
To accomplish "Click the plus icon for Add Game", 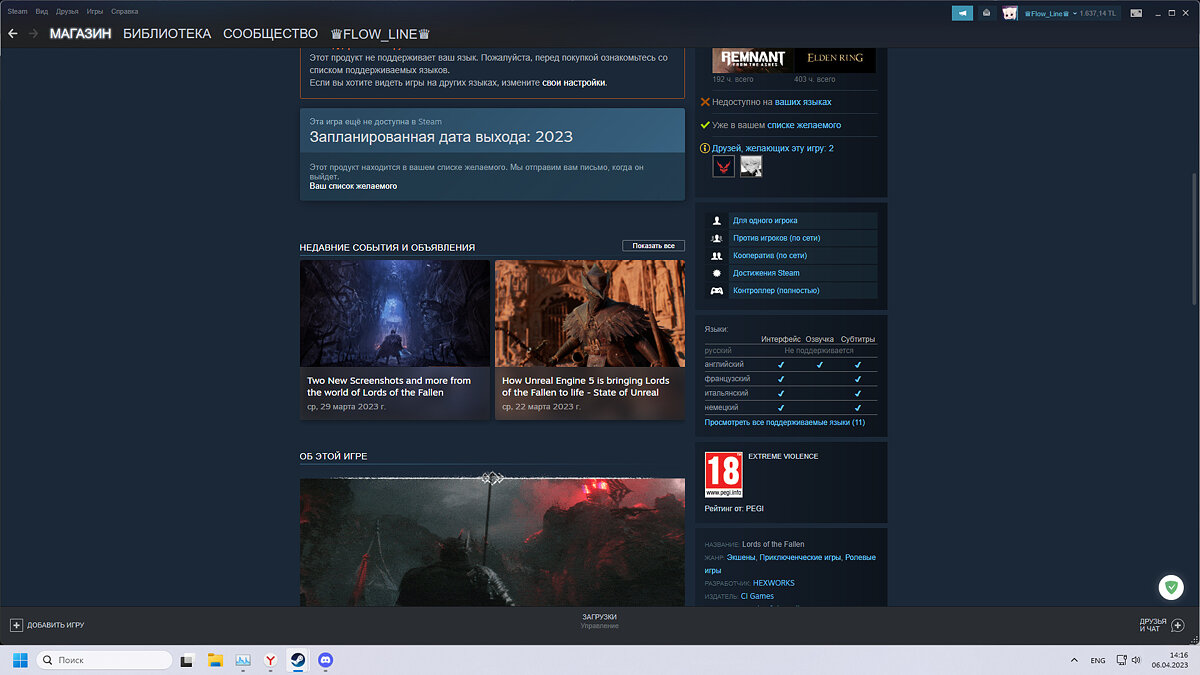I will click(16, 625).
